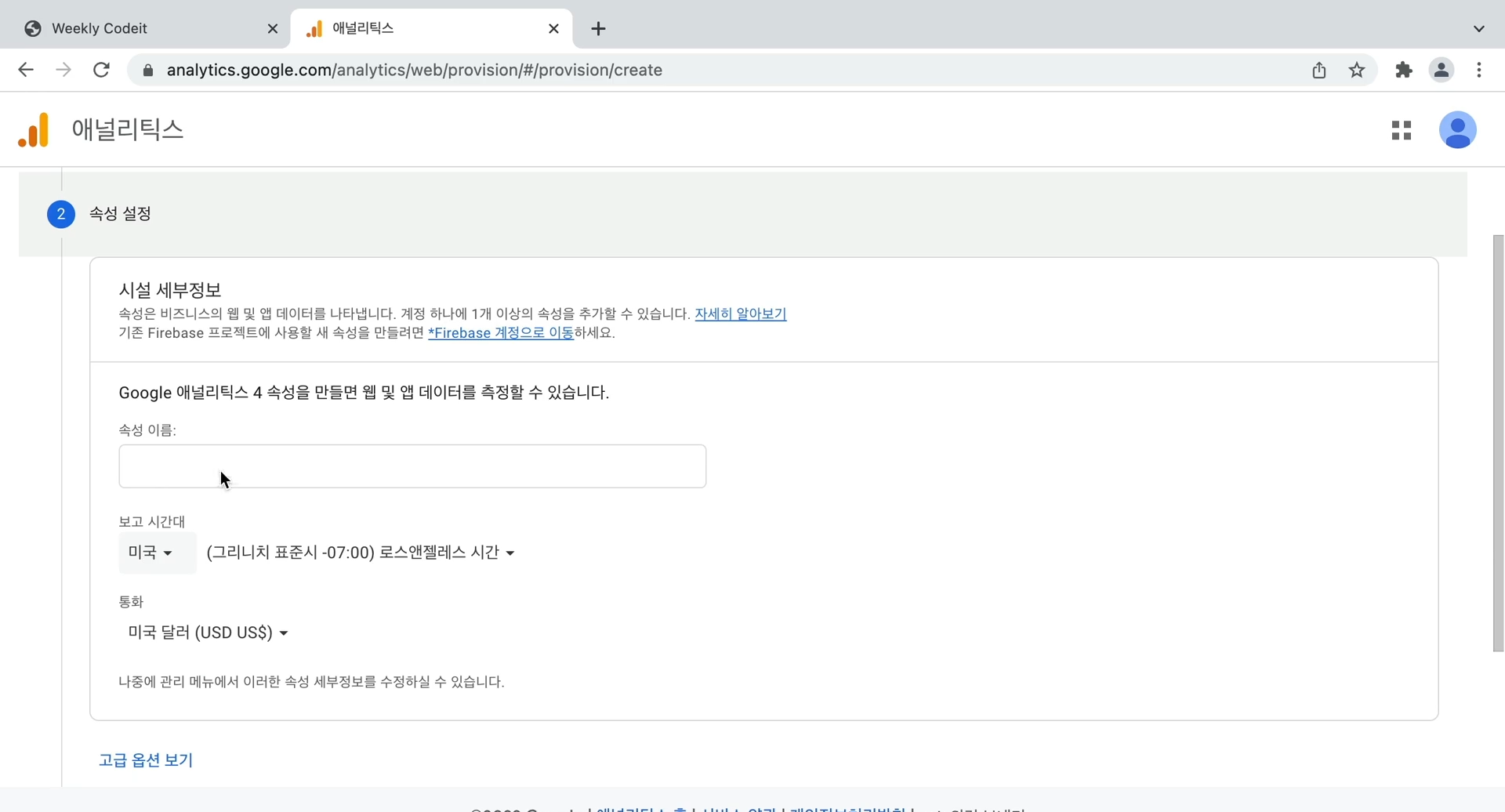
Task: Click the 속성 이름: label
Action: coord(147,430)
